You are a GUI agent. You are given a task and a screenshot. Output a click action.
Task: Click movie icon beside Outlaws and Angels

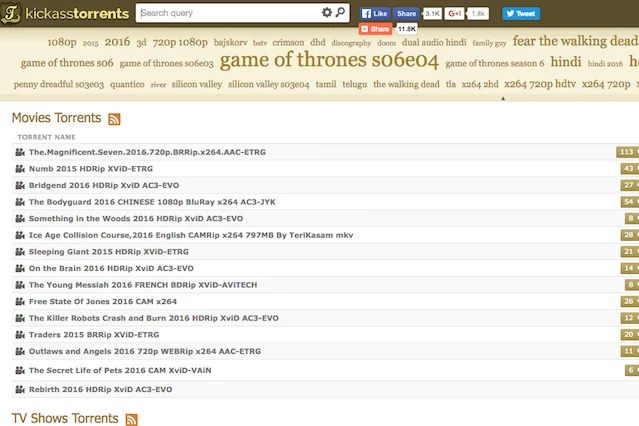(x=20, y=351)
